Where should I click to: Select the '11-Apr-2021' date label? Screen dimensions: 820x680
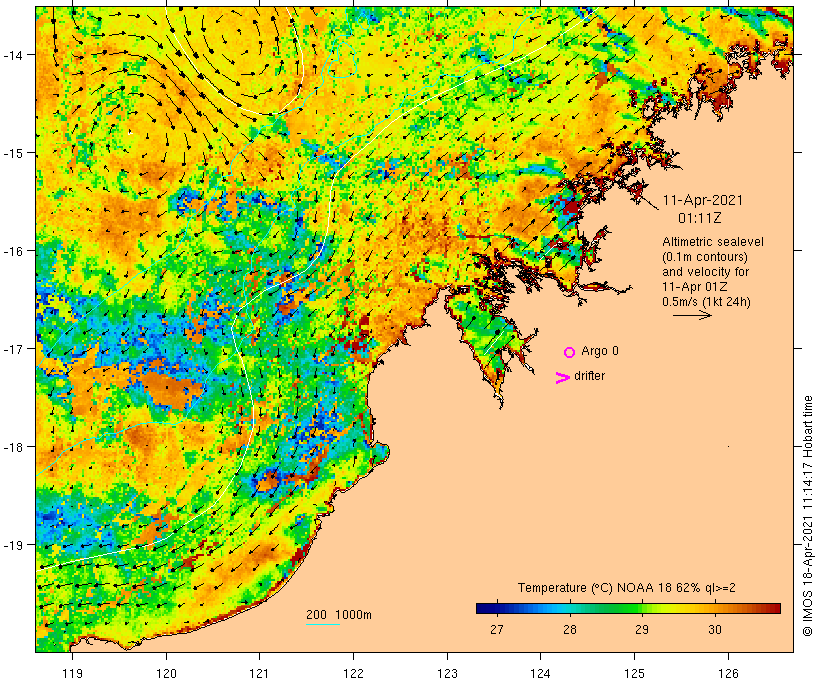[x=703, y=200]
